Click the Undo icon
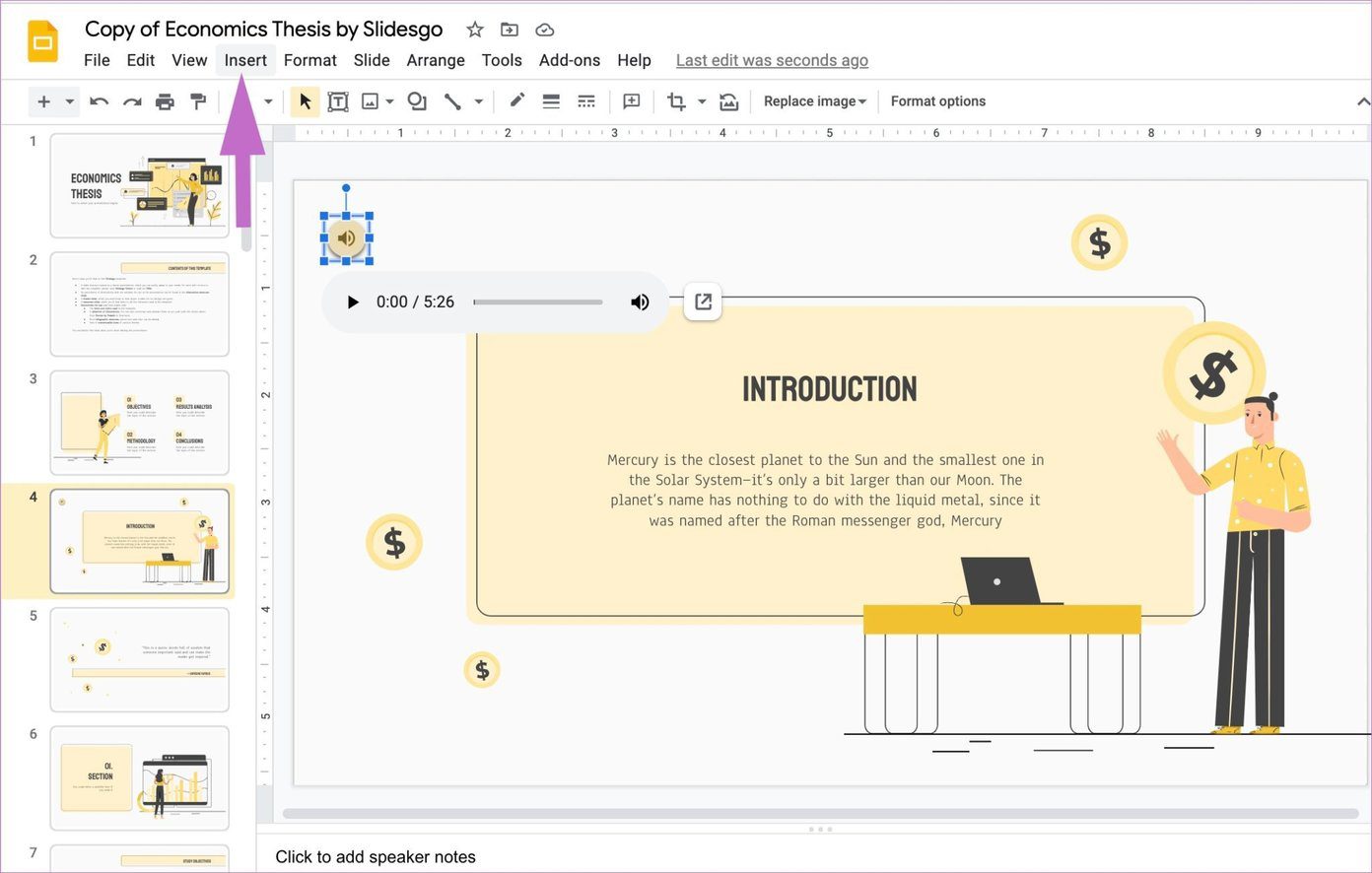1372x873 pixels. (x=99, y=101)
